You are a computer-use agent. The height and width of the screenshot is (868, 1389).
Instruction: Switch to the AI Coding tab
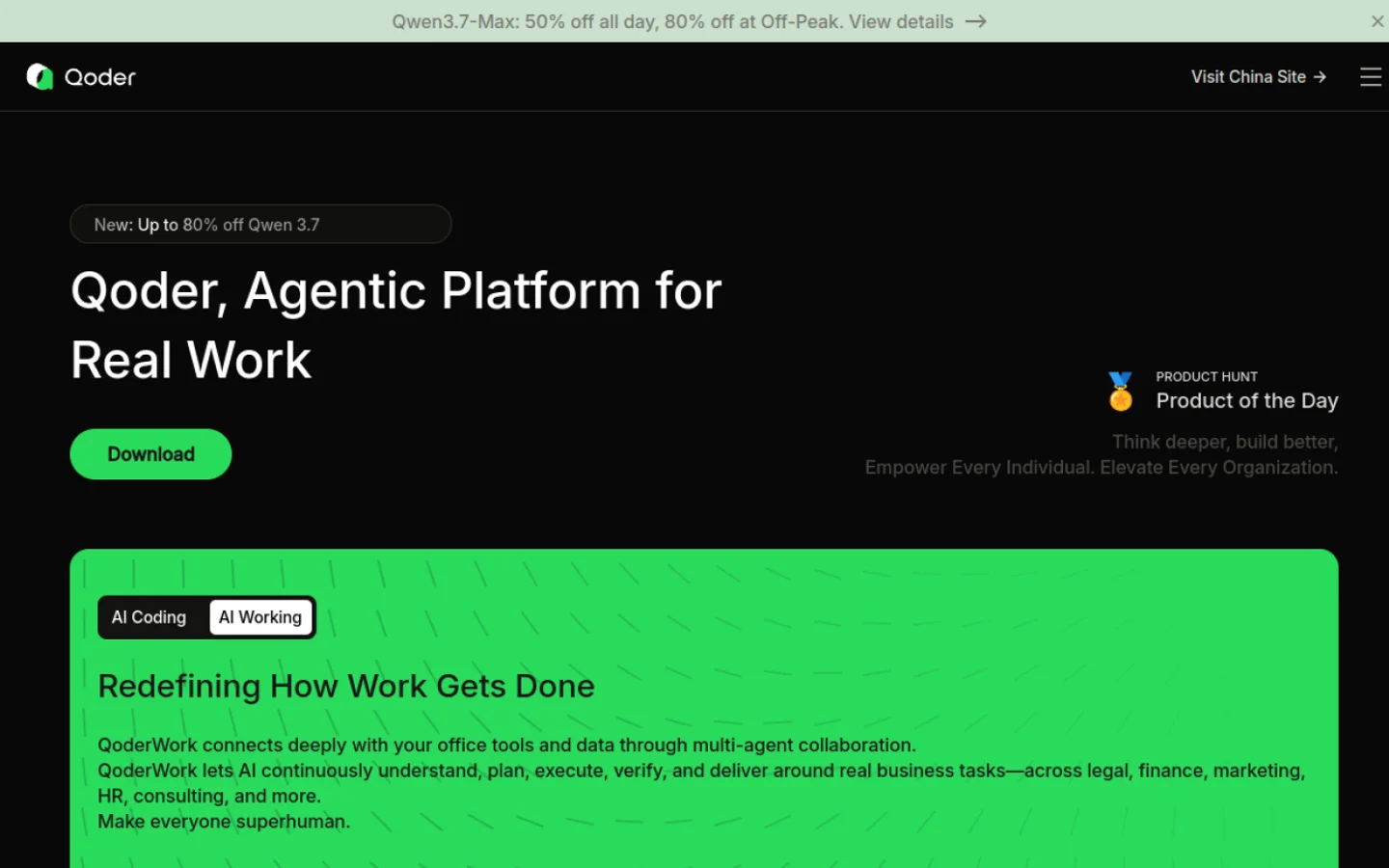pyautogui.click(x=149, y=617)
